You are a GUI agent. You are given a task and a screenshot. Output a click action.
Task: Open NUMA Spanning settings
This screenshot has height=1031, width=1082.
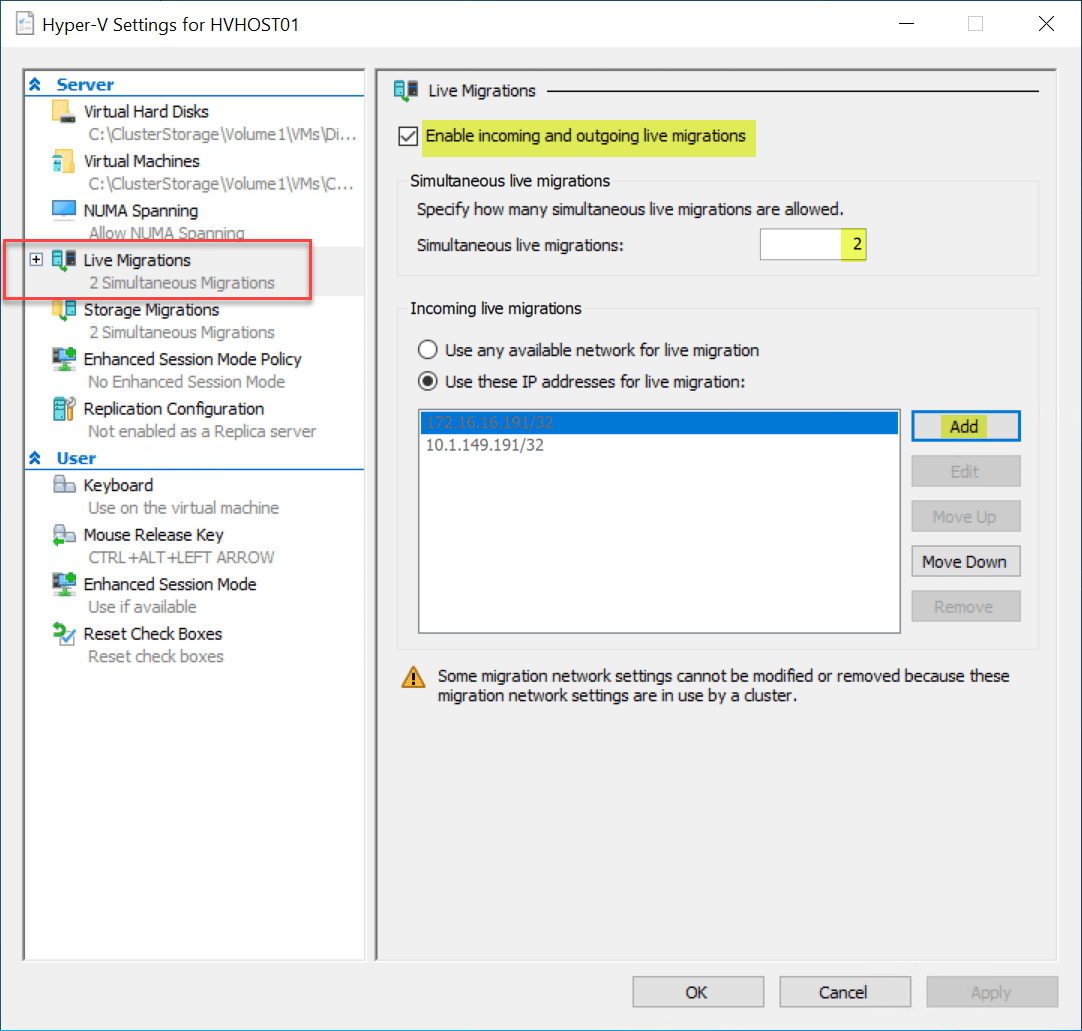[141, 210]
